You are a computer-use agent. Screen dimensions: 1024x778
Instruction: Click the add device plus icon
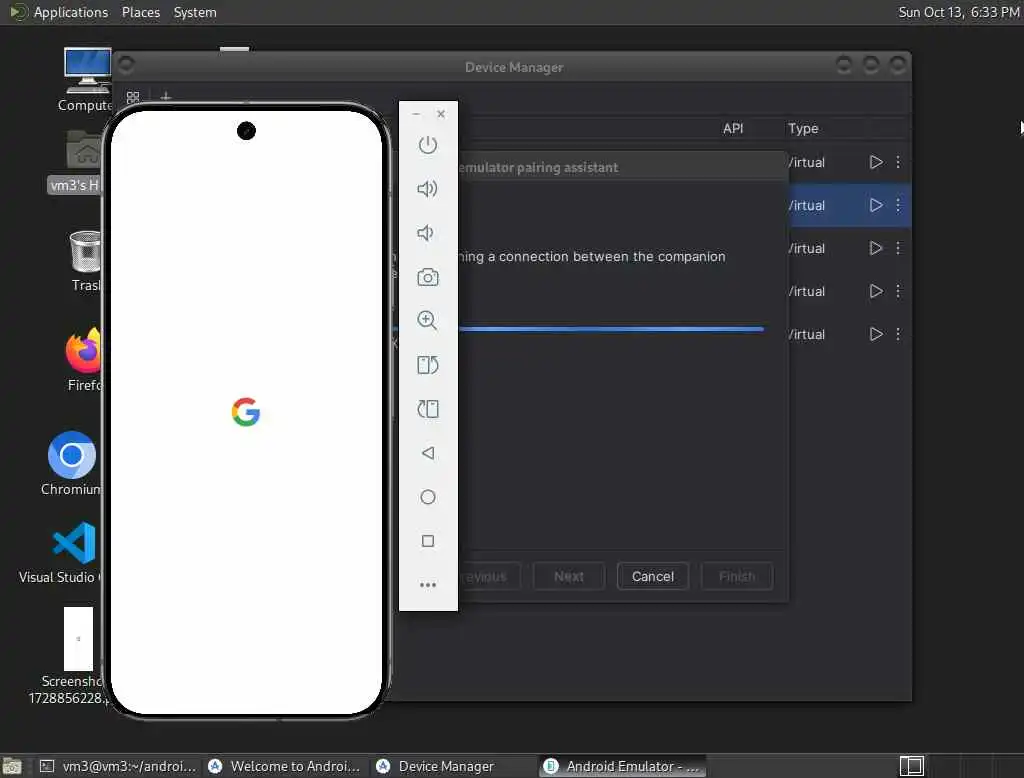[166, 97]
